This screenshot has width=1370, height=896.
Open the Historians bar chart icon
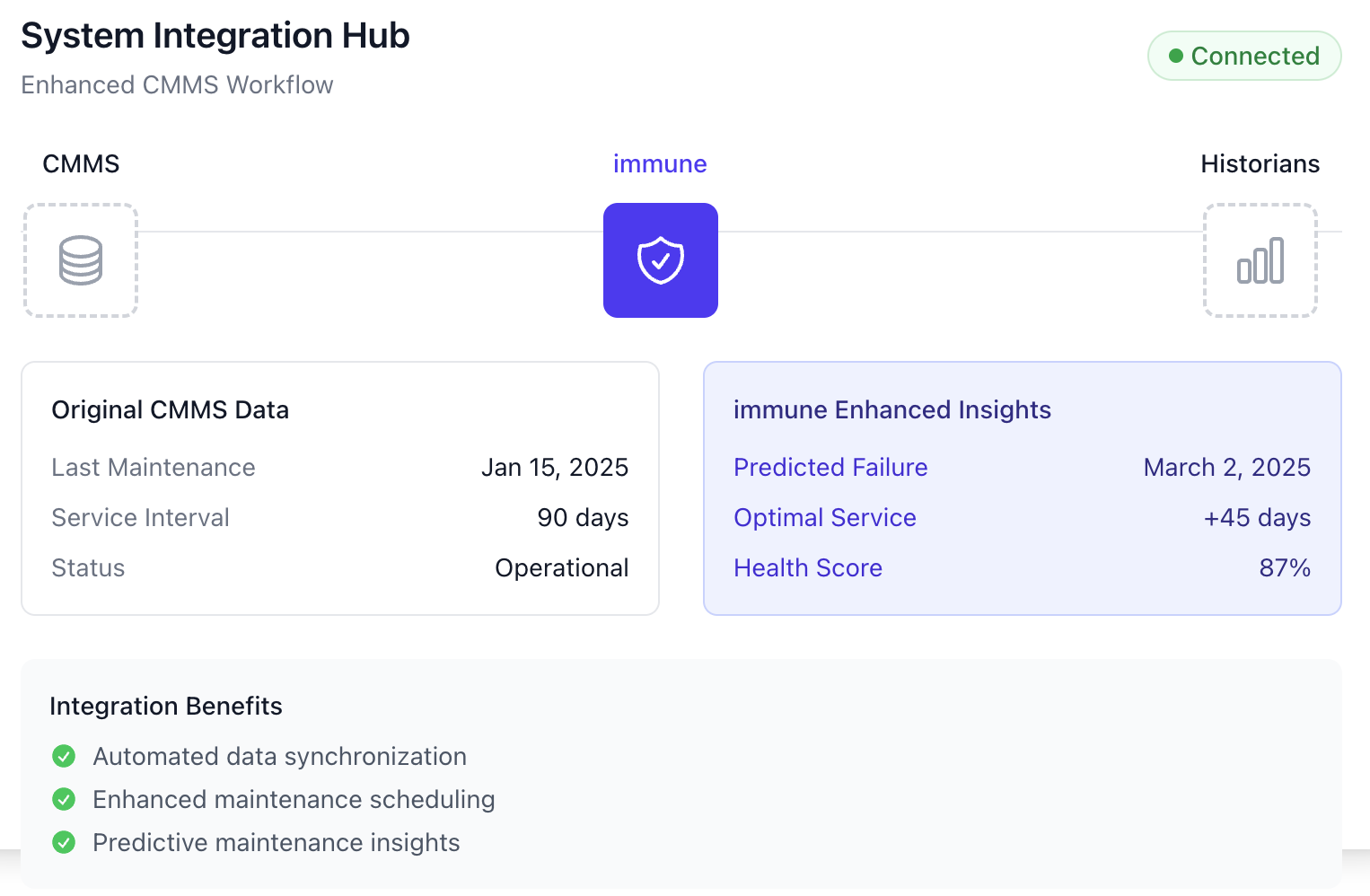click(x=1260, y=260)
